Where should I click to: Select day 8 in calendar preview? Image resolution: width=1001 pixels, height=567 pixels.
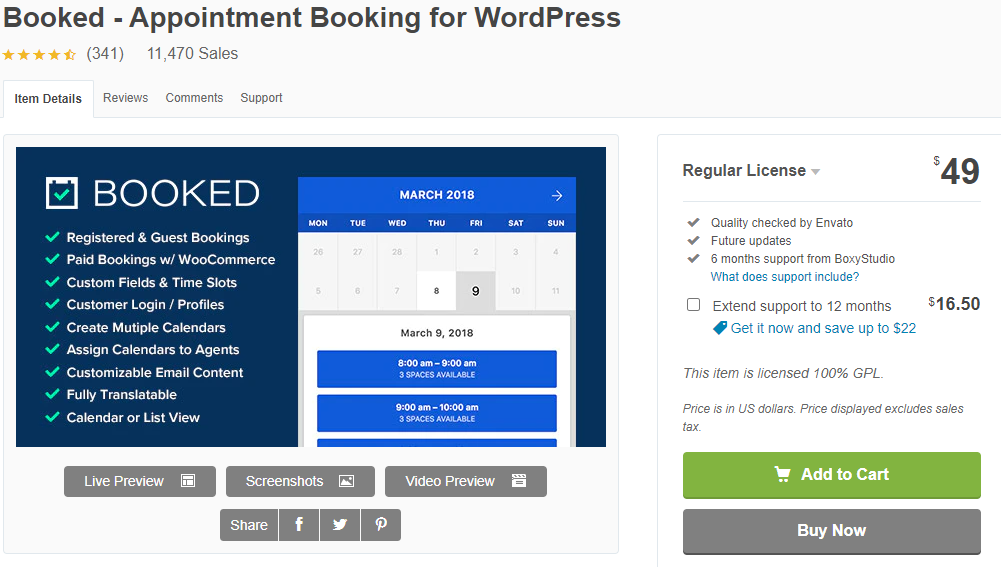coord(436,291)
